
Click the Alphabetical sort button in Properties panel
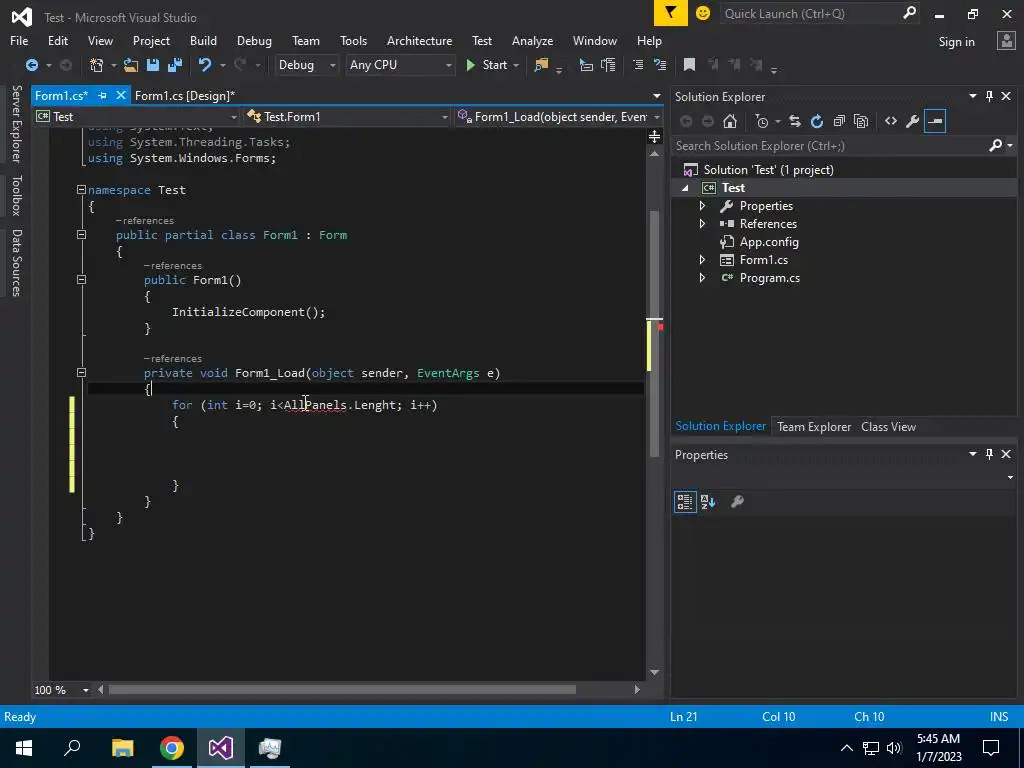[708, 502]
